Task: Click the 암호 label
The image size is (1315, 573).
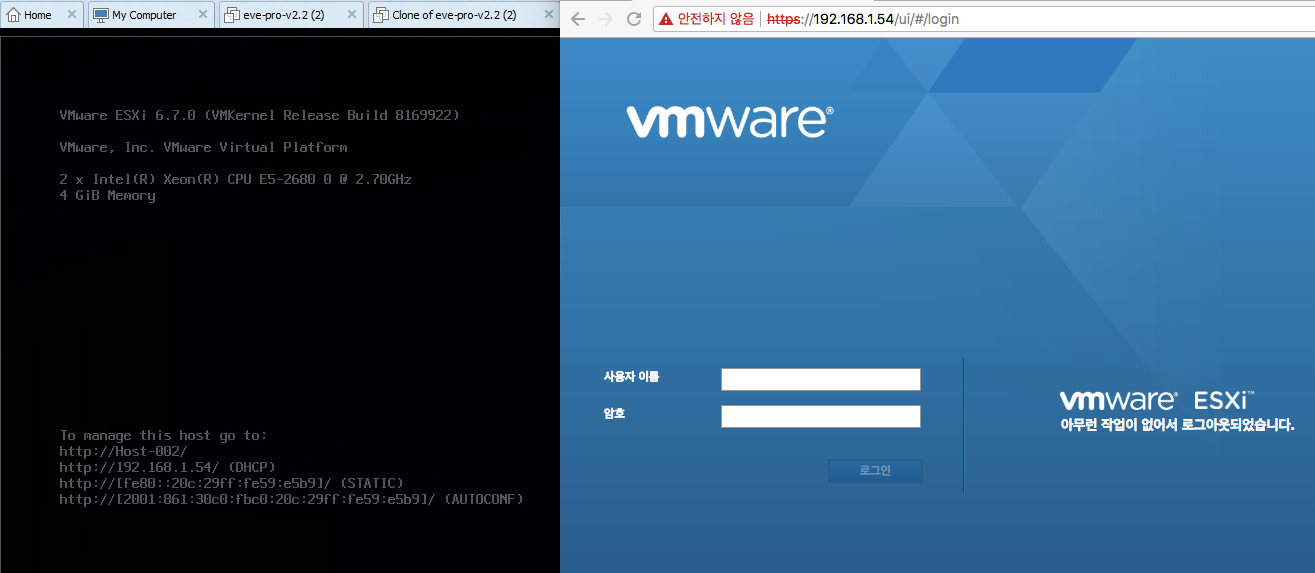Action: [614, 413]
